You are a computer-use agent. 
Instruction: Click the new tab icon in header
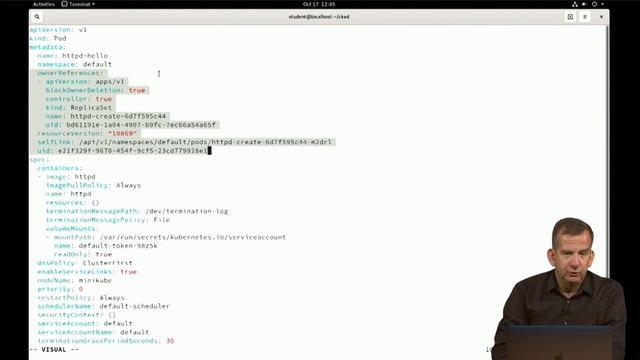570,17
